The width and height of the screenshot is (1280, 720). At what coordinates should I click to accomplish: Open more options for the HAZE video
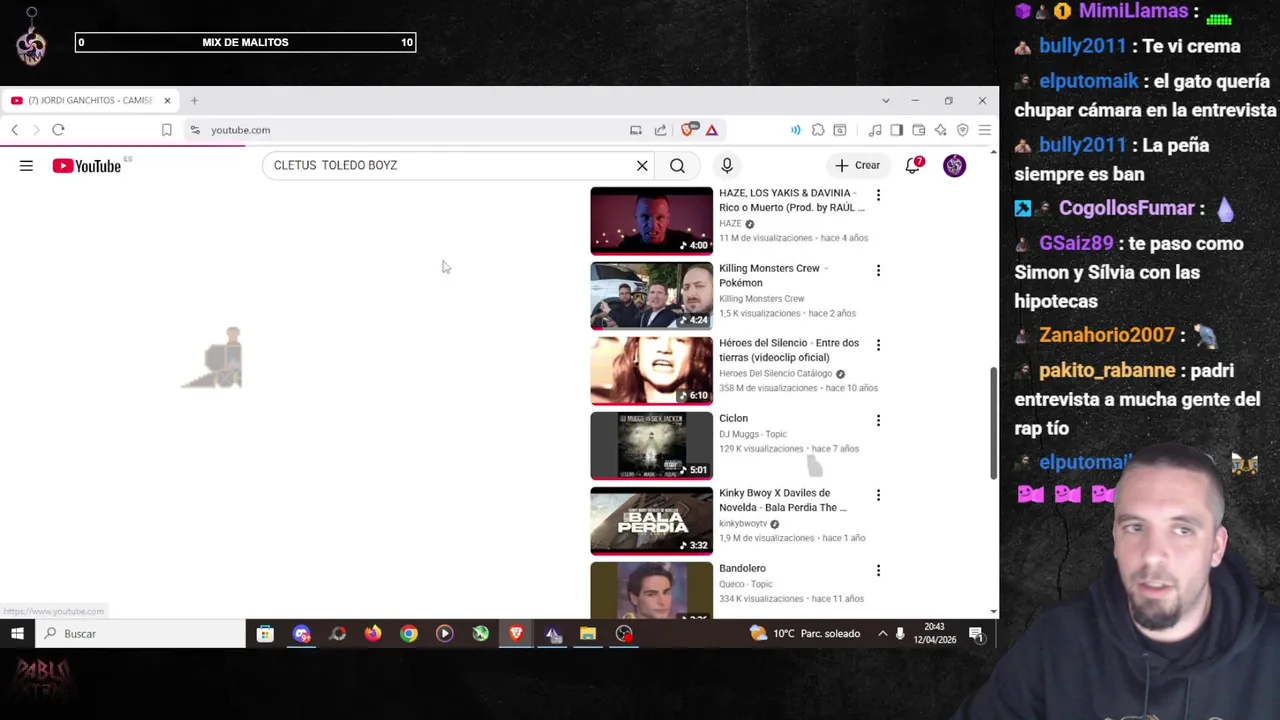tap(878, 195)
